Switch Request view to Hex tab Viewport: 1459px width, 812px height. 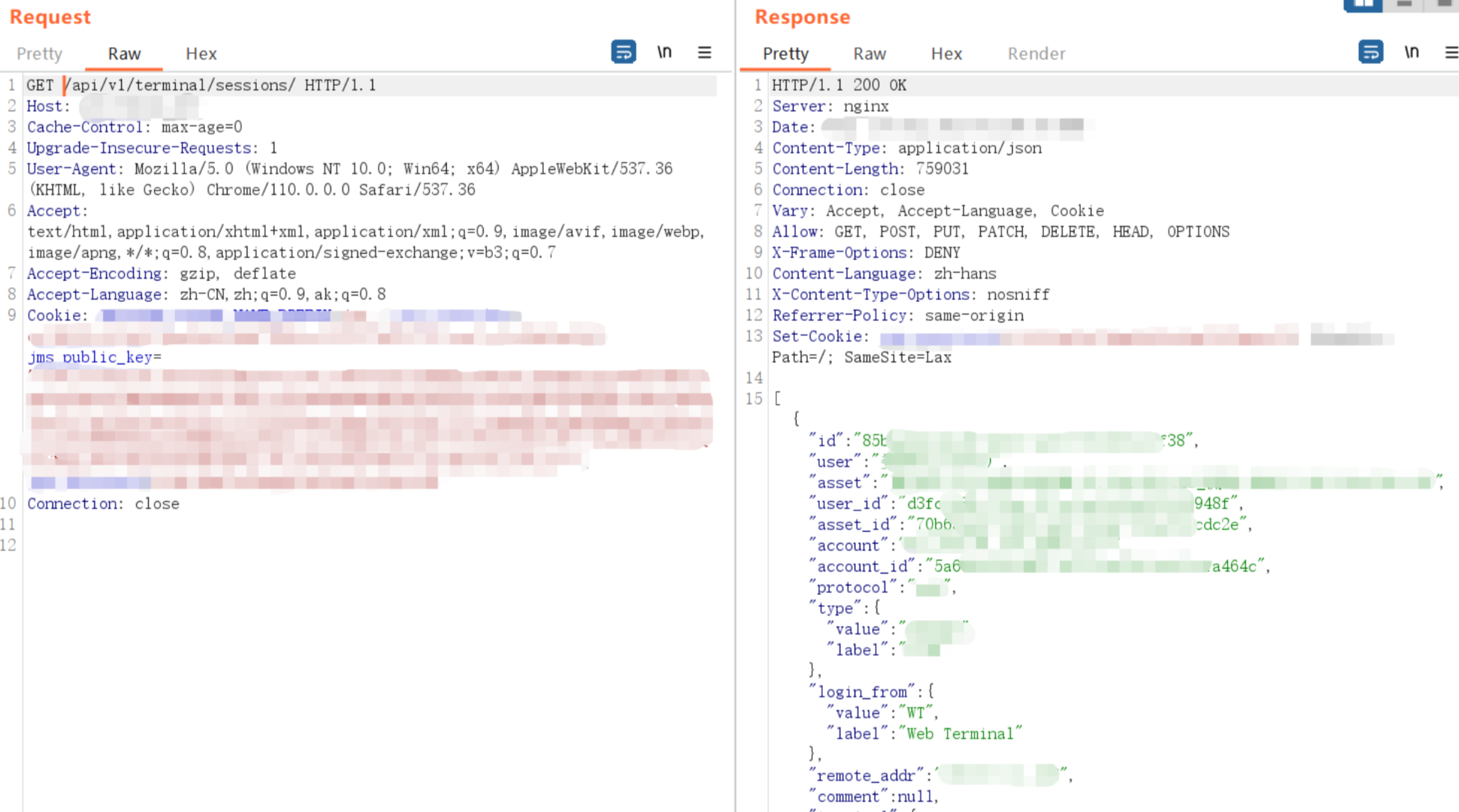pyautogui.click(x=201, y=54)
